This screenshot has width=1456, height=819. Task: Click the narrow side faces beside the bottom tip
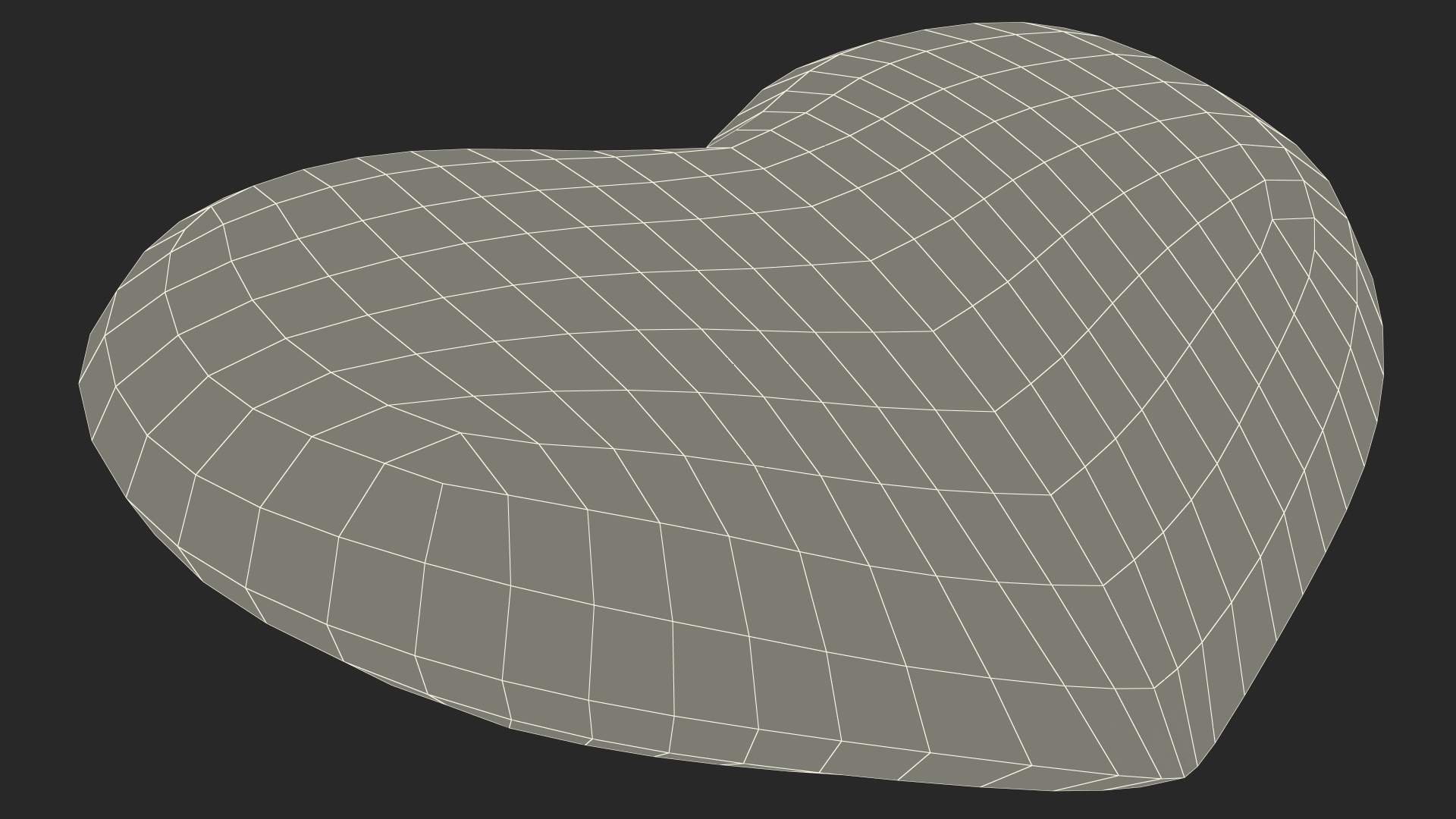click(x=1178, y=724)
